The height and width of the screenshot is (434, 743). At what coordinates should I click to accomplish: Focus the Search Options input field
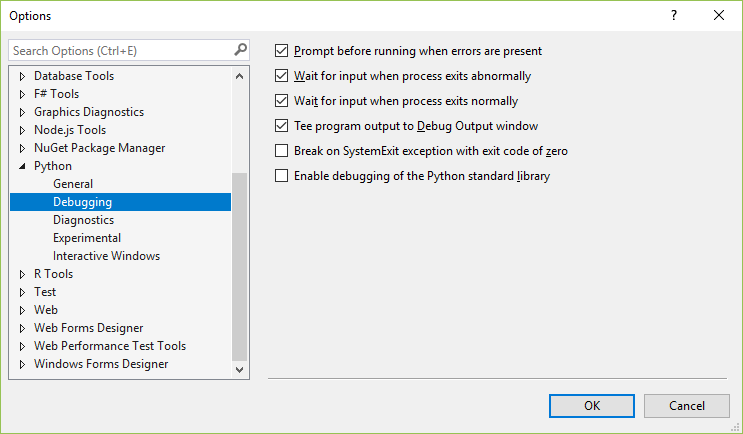(120, 50)
